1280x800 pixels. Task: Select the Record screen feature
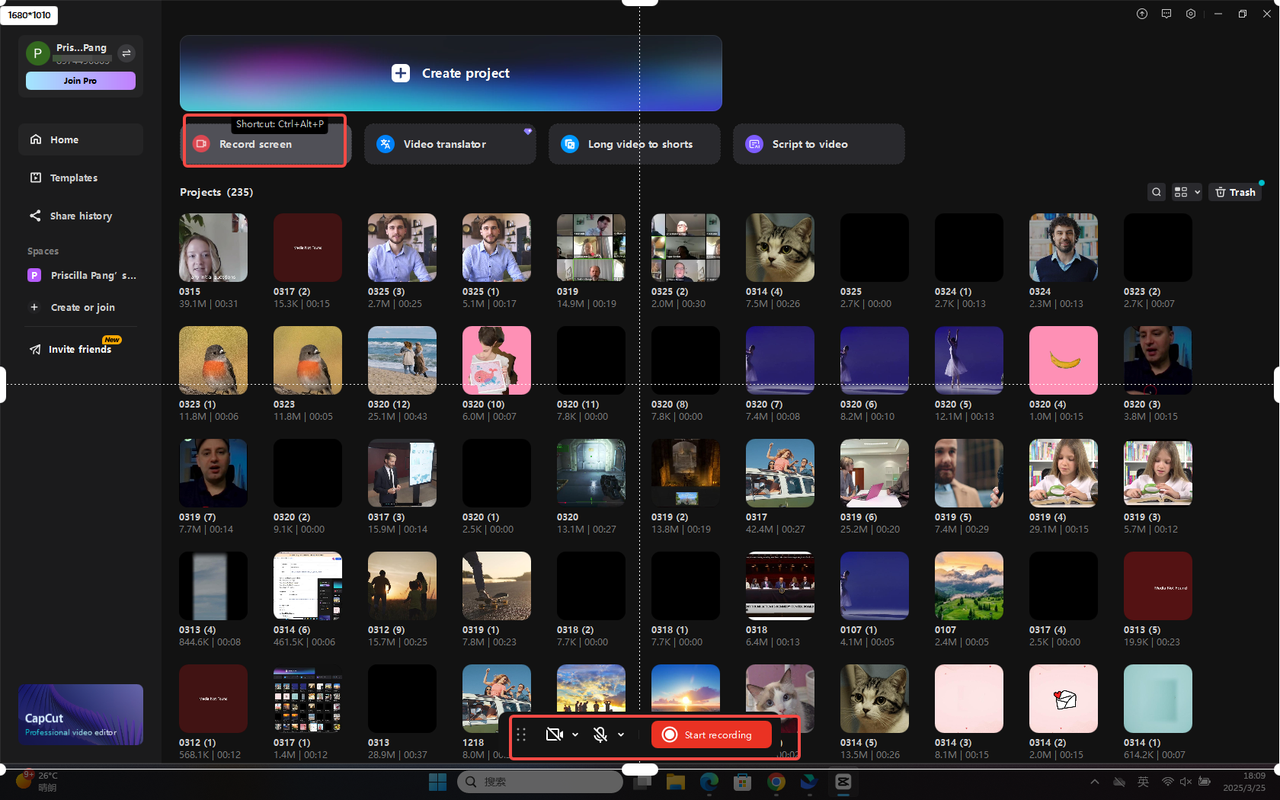pyautogui.click(x=264, y=144)
